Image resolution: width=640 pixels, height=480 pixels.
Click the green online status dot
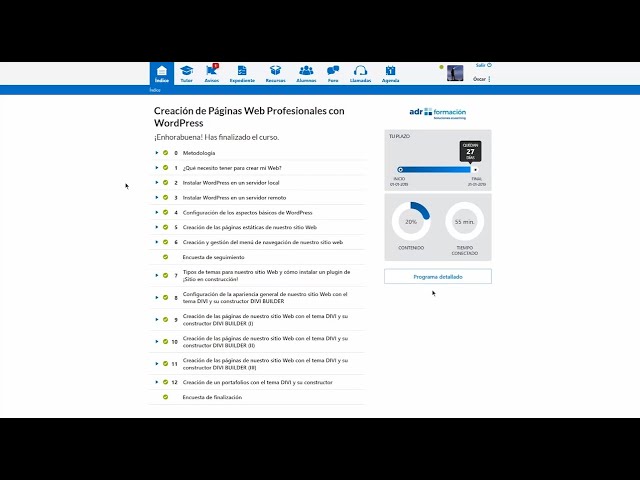click(x=441, y=67)
